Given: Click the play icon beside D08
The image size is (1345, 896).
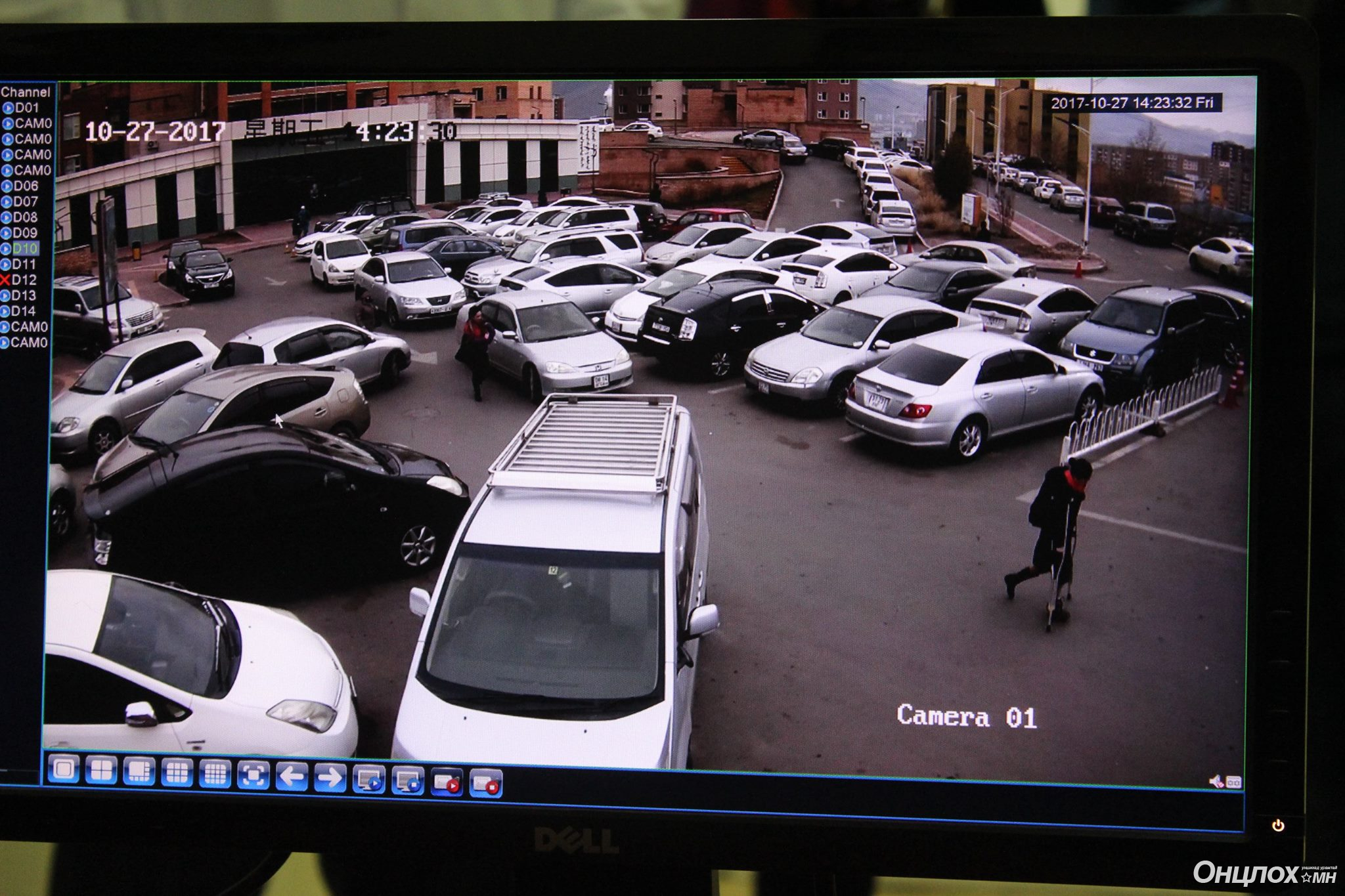Looking at the screenshot, I should (x=7, y=218).
